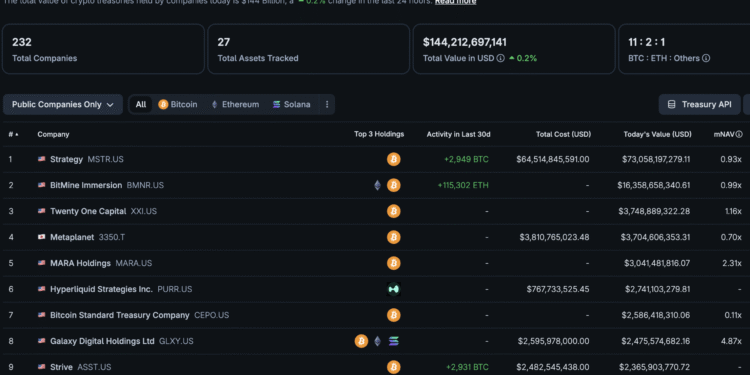Image resolution: width=750 pixels, height=375 pixels.
Task: Click the +2,949 BTC activity value
Action: pyautogui.click(x=466, y=159)
